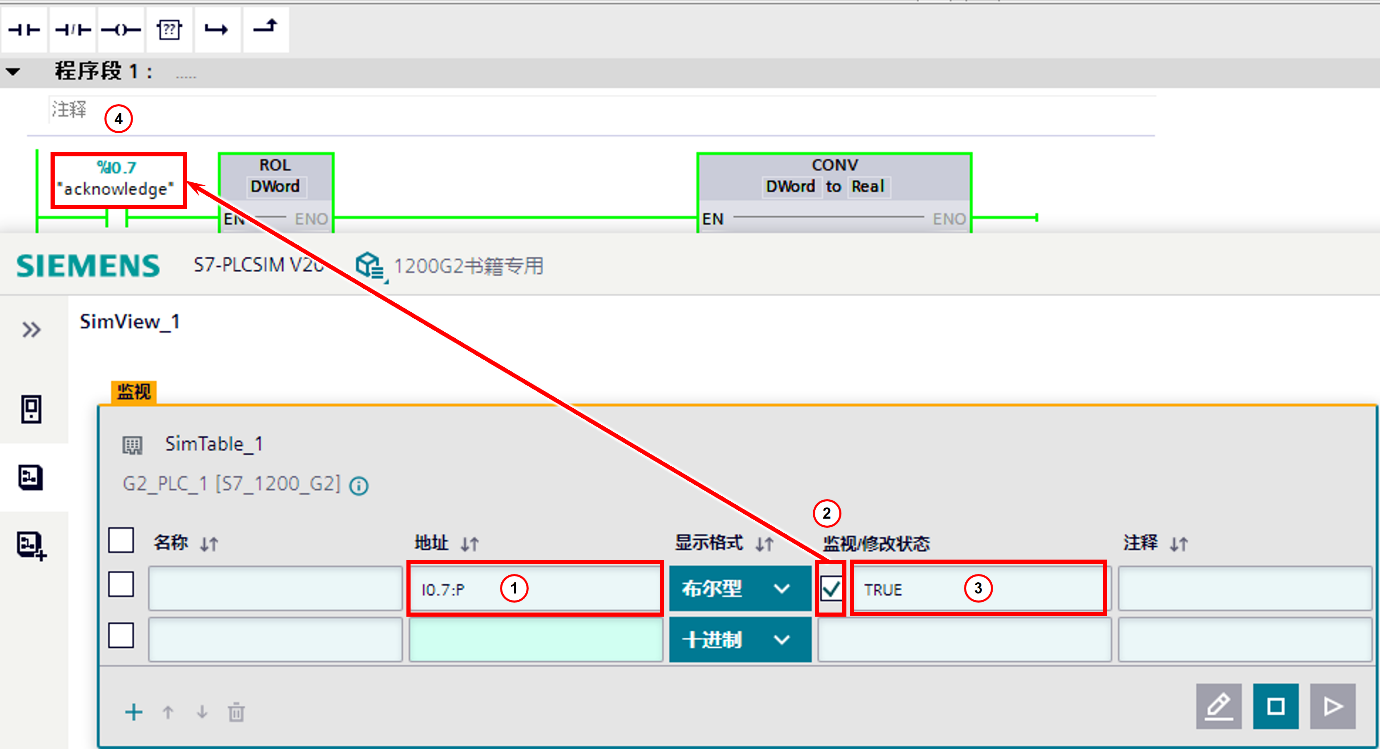The width and height of the screenshot is (1380, 749).
Task: Toggle the modify checkbox beside TRUE
Action: [x=831, y=589]
